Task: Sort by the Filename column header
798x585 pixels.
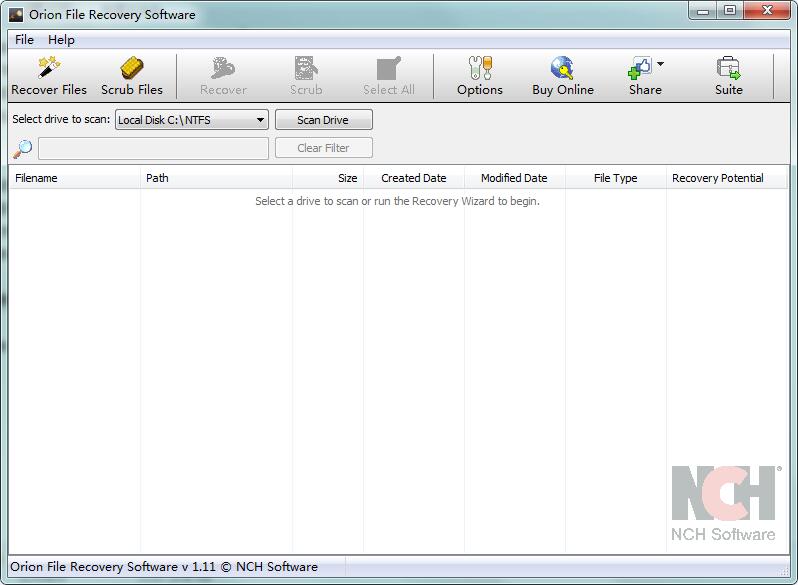Action: point(75,178)
